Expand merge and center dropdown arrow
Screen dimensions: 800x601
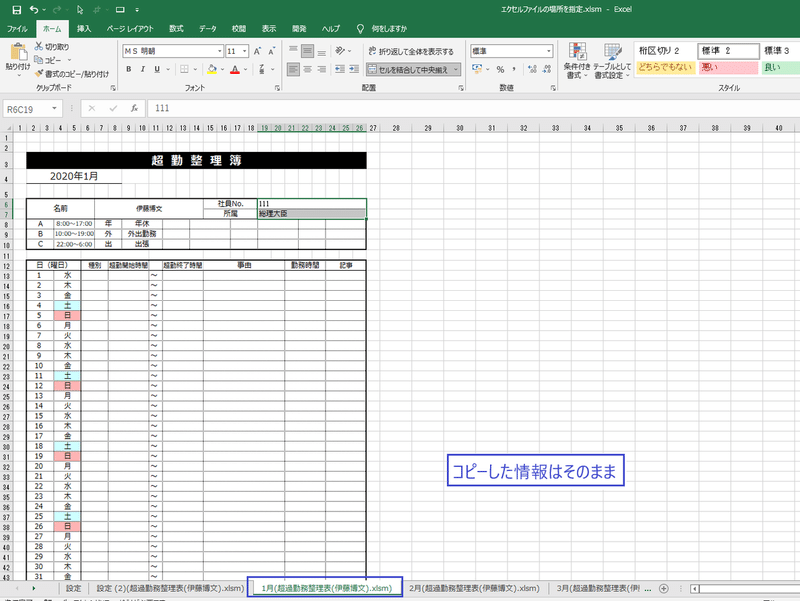coord(456,69)
